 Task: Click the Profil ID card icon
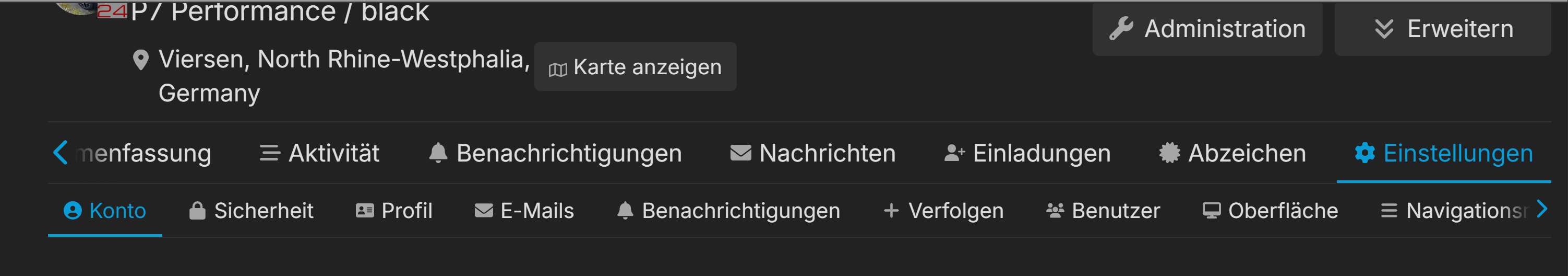(x=365, y=211)
